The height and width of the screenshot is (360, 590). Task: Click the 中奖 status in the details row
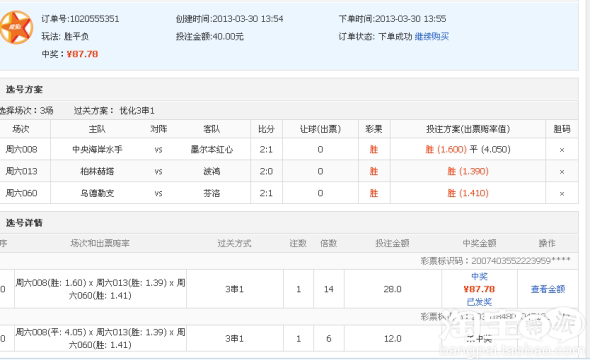pyautogui.click(x=479, y=276)
